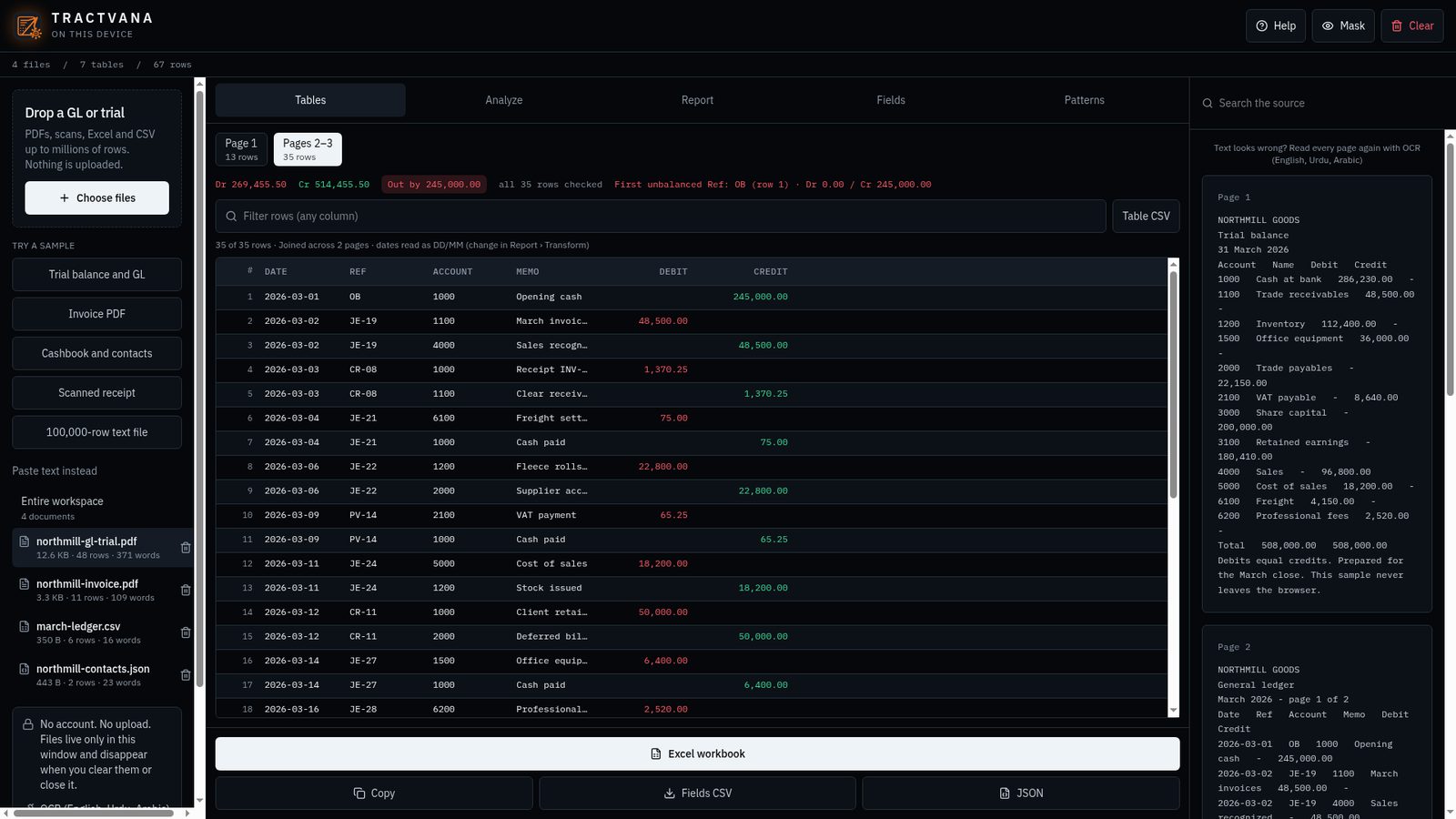1456x819 pixels.
Task: Remove march-ledger.csv using trash icon
Action: point(186,632)
